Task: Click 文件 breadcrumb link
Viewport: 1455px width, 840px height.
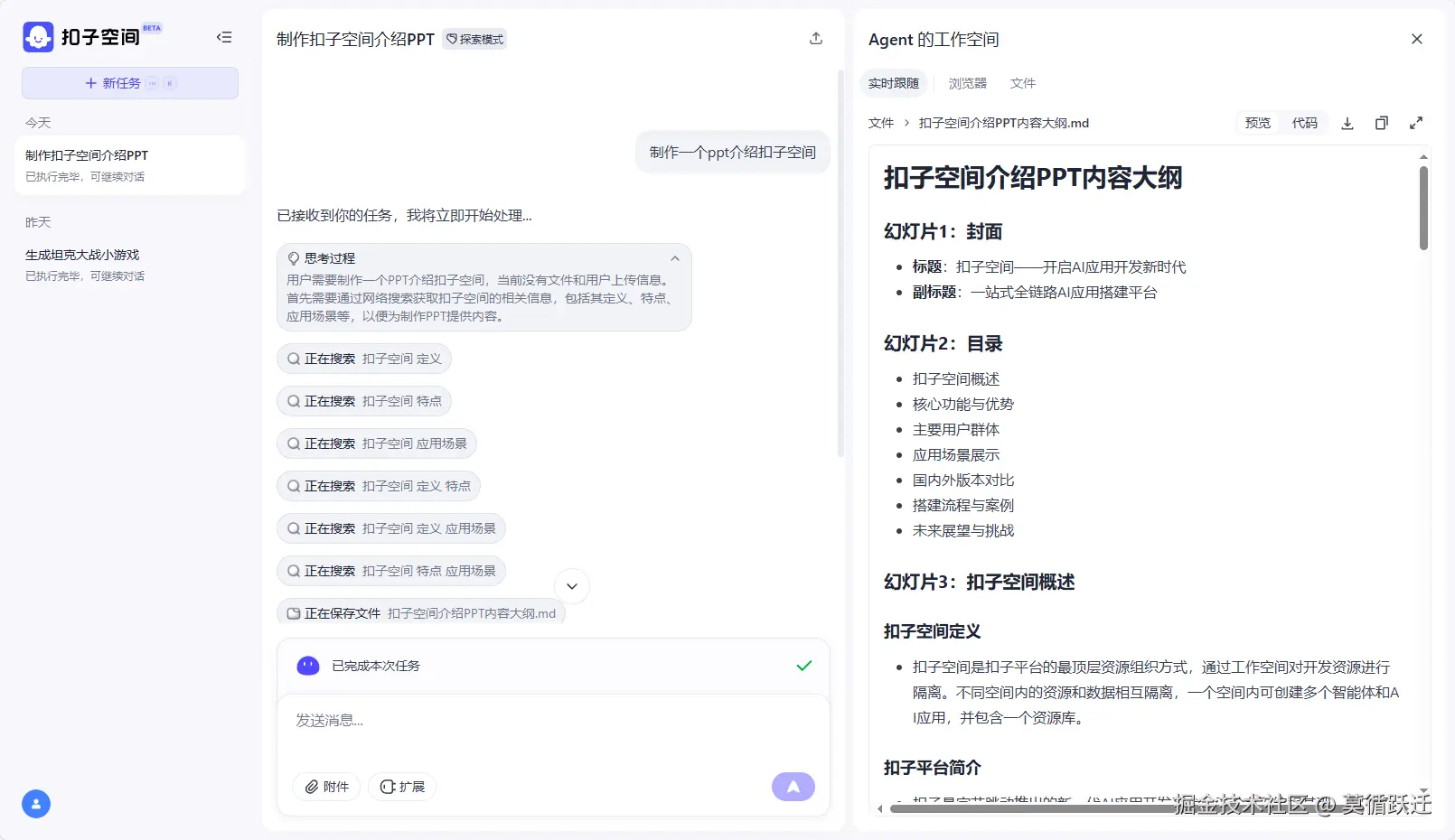Action: pyautogui.click(x=881, y=123)
